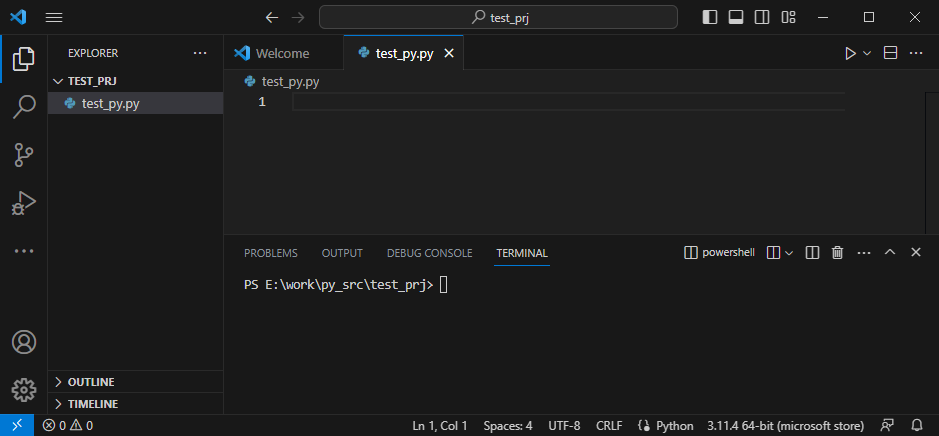Change indentation via Spaces: 4
This screenshot has height=436, width=939.
508,426
